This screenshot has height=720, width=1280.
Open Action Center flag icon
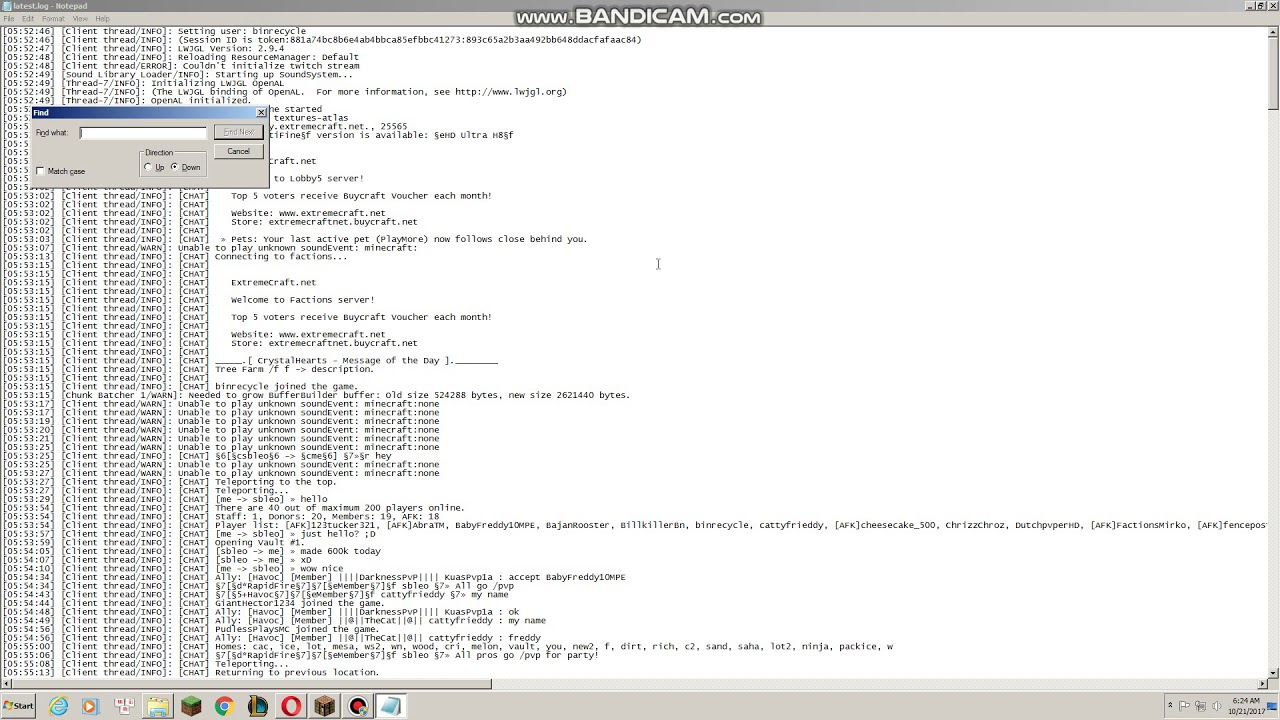pyautogui.click(x=1186, y=706)
